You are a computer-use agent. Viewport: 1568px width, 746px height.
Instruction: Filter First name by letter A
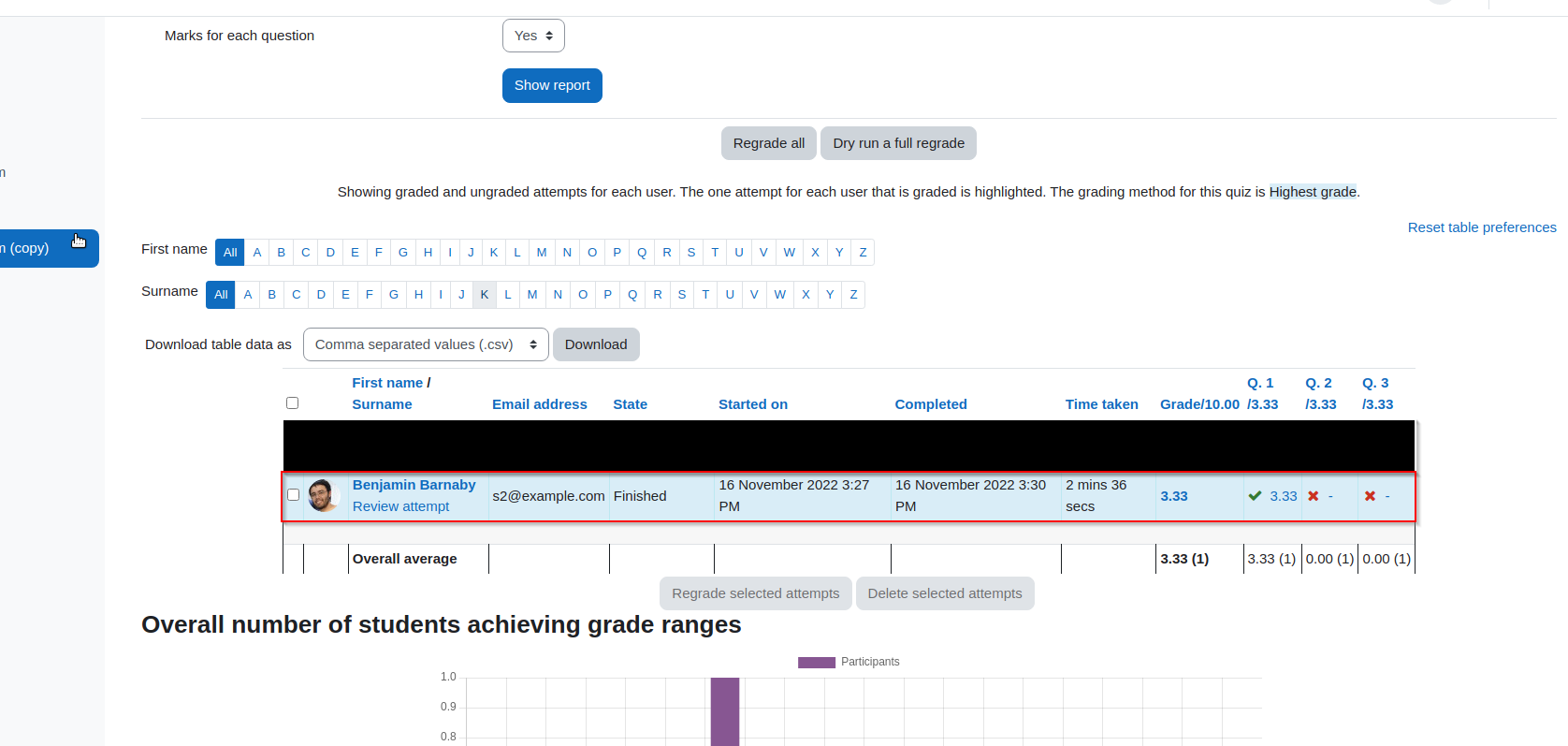(257, 253)
